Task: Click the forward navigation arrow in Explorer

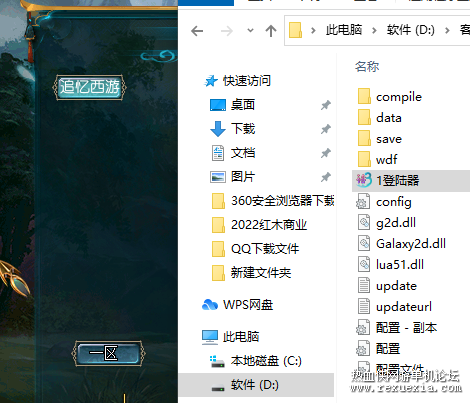Action: click(227, 31)
